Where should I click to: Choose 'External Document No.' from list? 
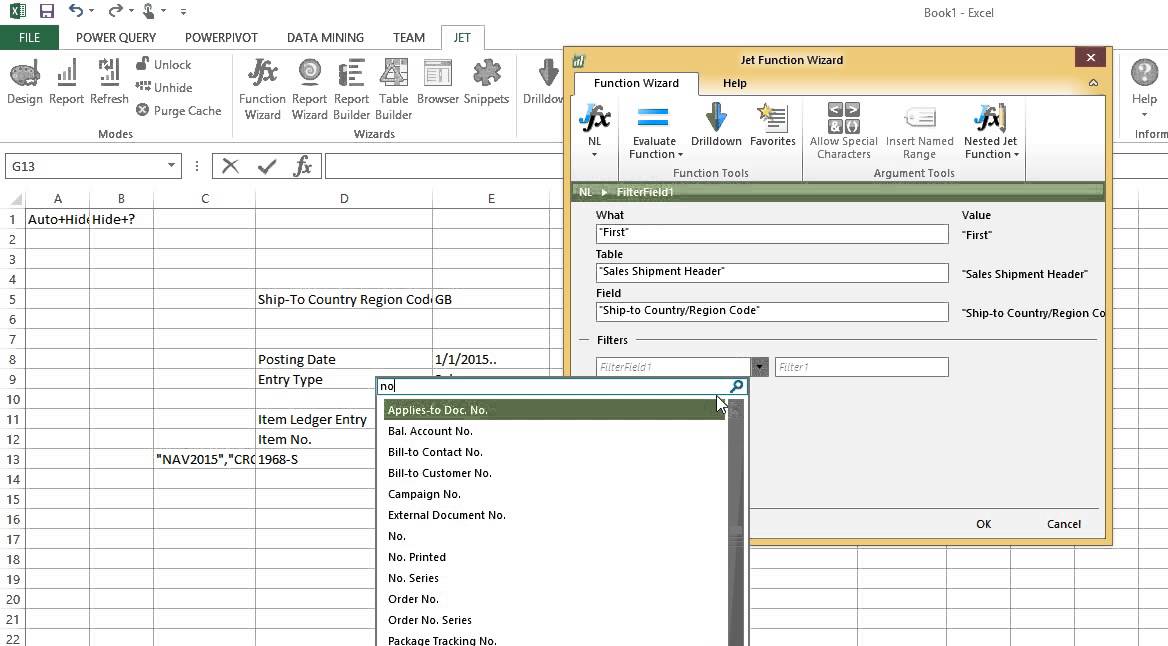(554, 515)
